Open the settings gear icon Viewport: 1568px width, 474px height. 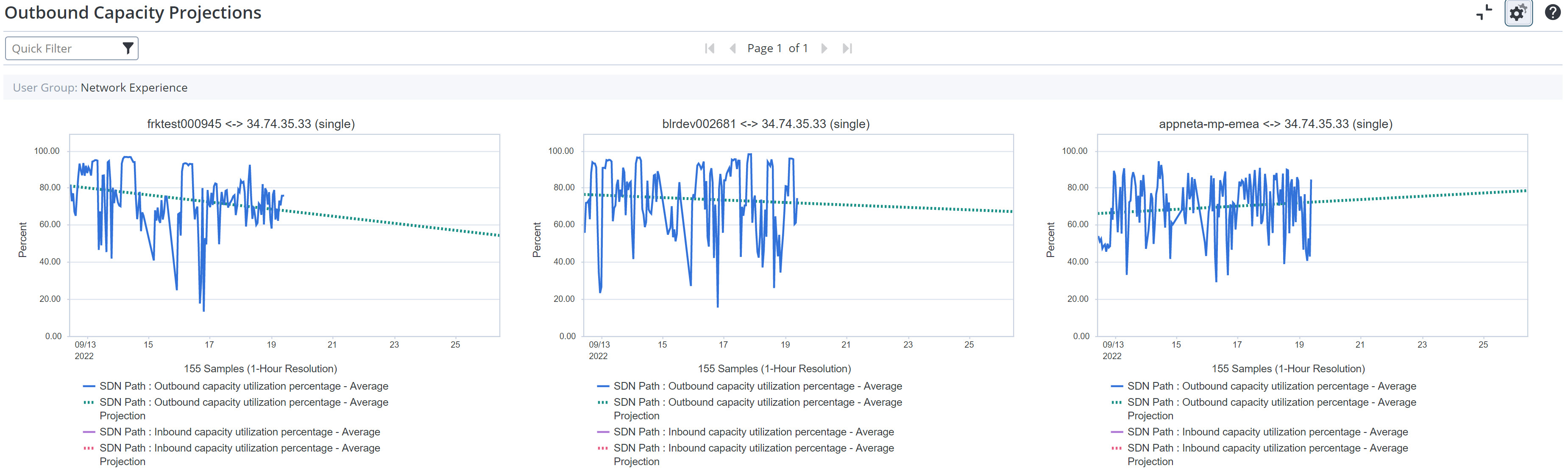(1518, 13)
